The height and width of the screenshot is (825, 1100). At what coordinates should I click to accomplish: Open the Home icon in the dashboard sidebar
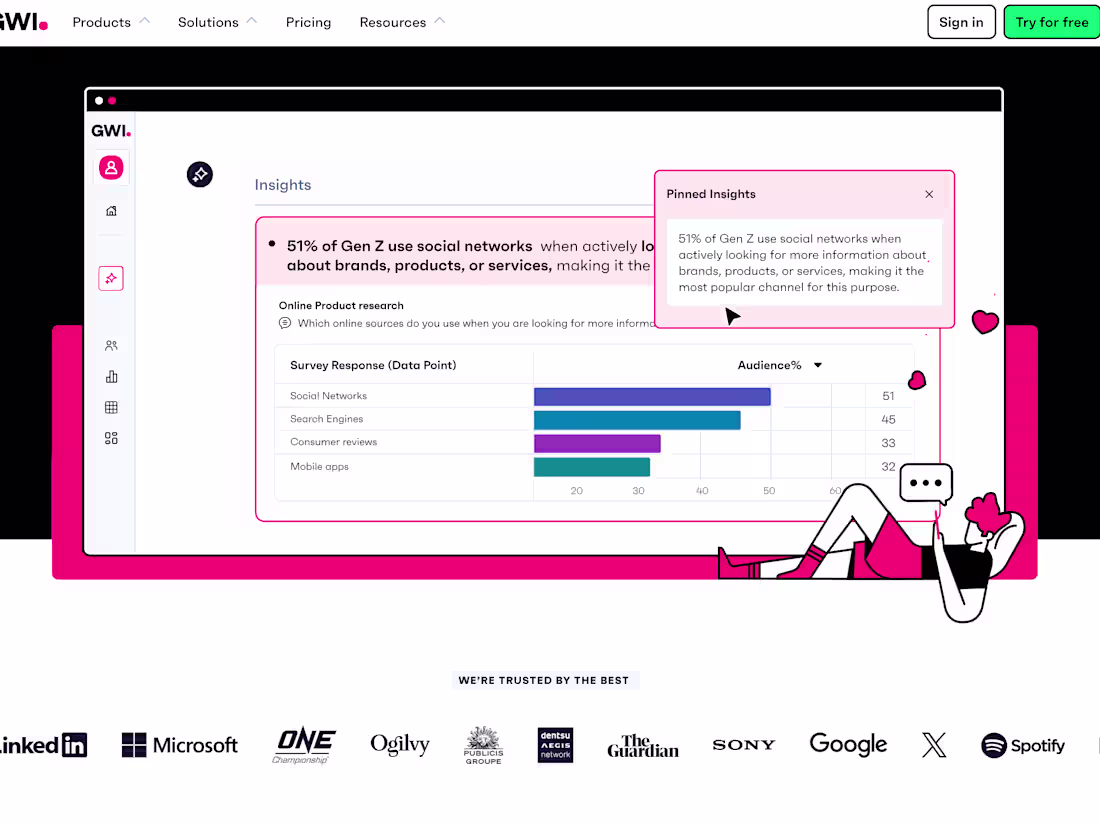point(110,210)
